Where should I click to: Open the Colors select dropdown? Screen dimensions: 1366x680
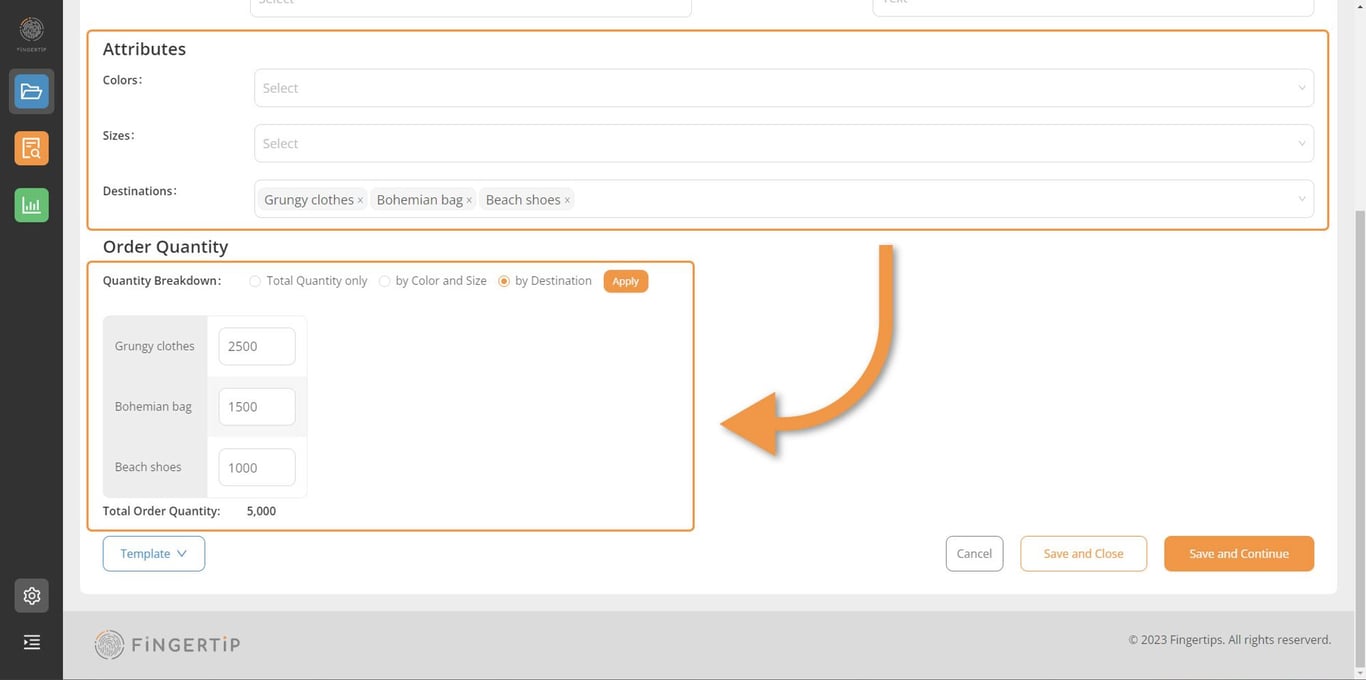click(x=784, y=88)
